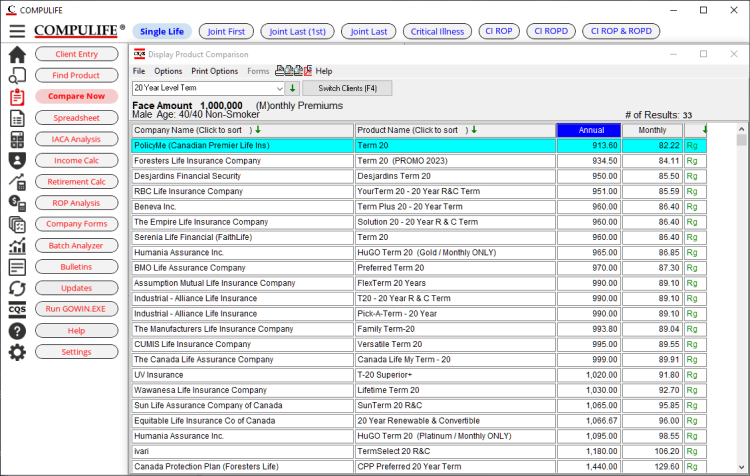Open the CI ROP tab

(x=499, y=31)
